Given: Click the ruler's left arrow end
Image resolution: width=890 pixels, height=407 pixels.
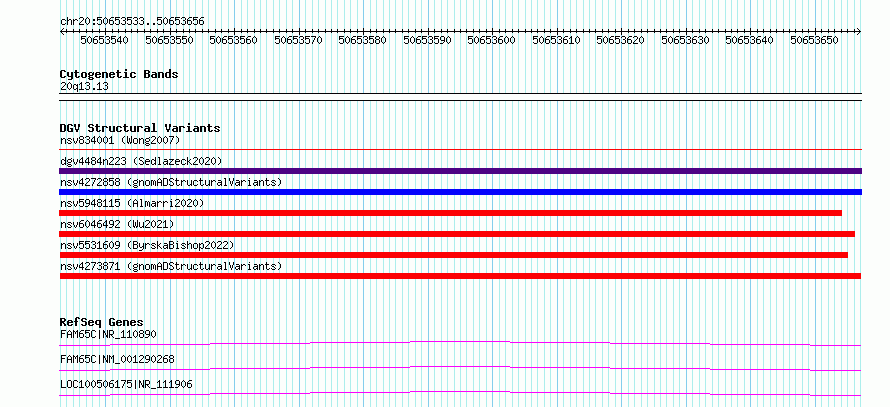Looking at the screenshot, I should [x=62, y=32].
